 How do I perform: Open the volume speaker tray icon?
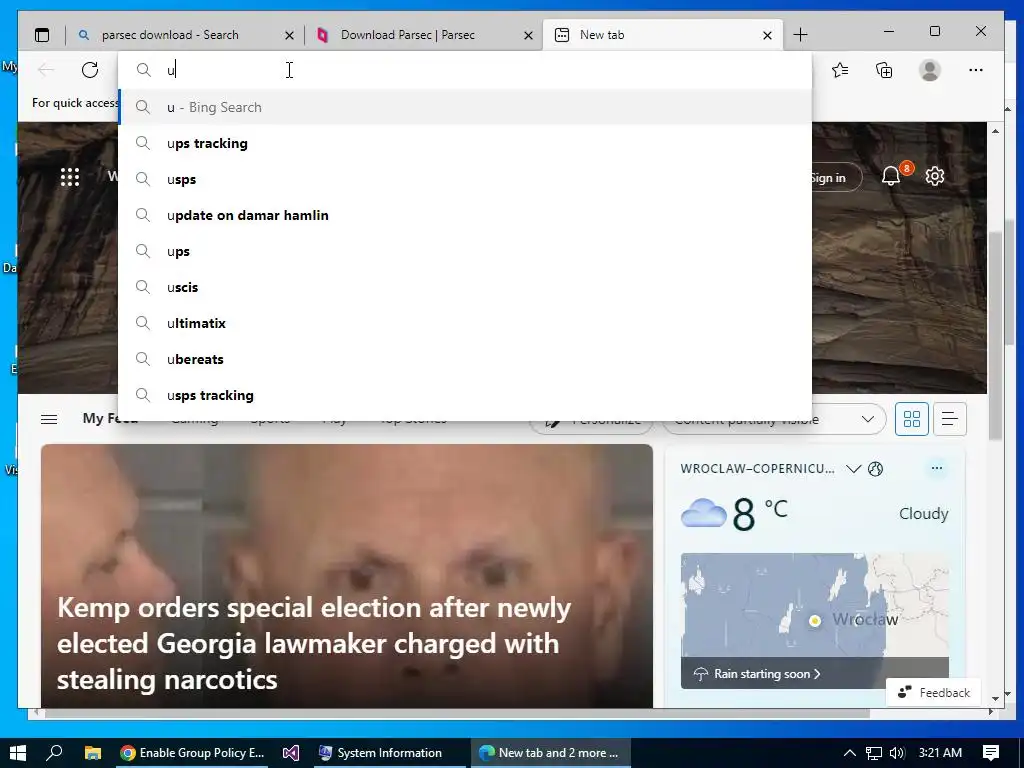897,753
